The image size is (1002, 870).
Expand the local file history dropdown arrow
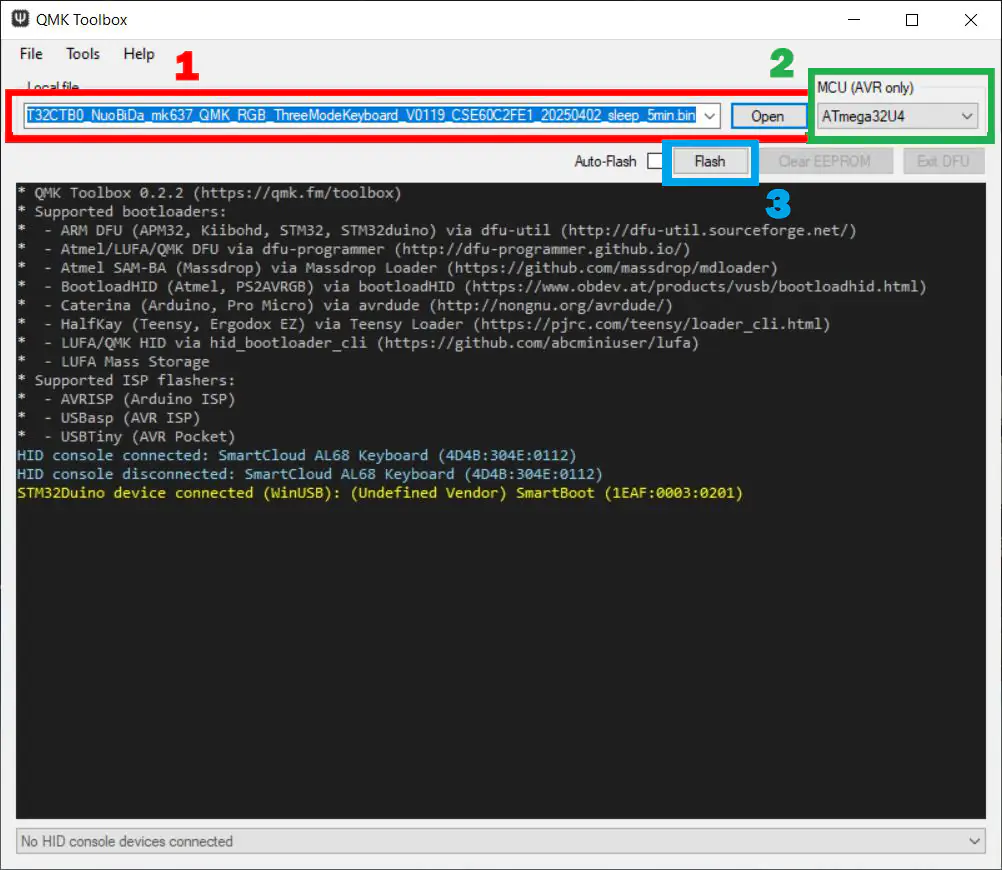711,116
